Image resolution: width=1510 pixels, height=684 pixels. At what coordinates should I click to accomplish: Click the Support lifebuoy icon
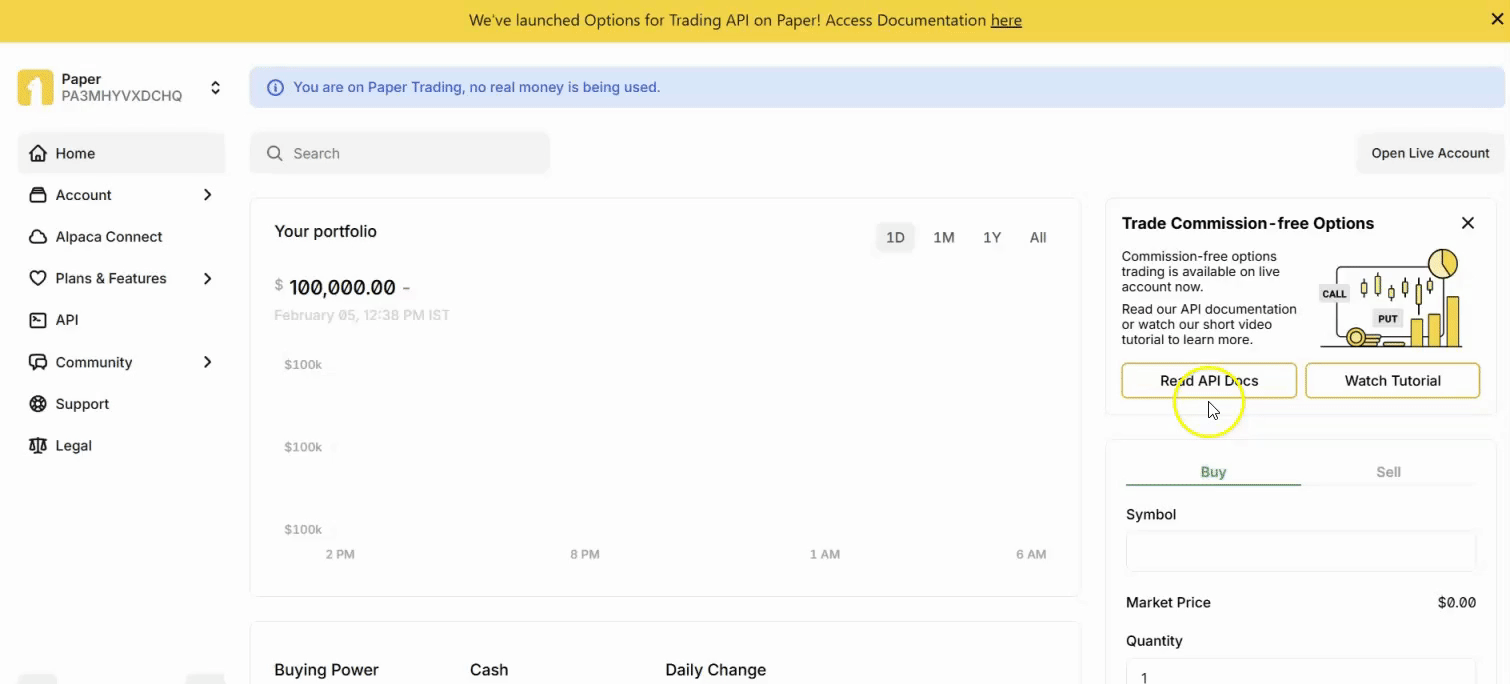click(x=38, y=404)
